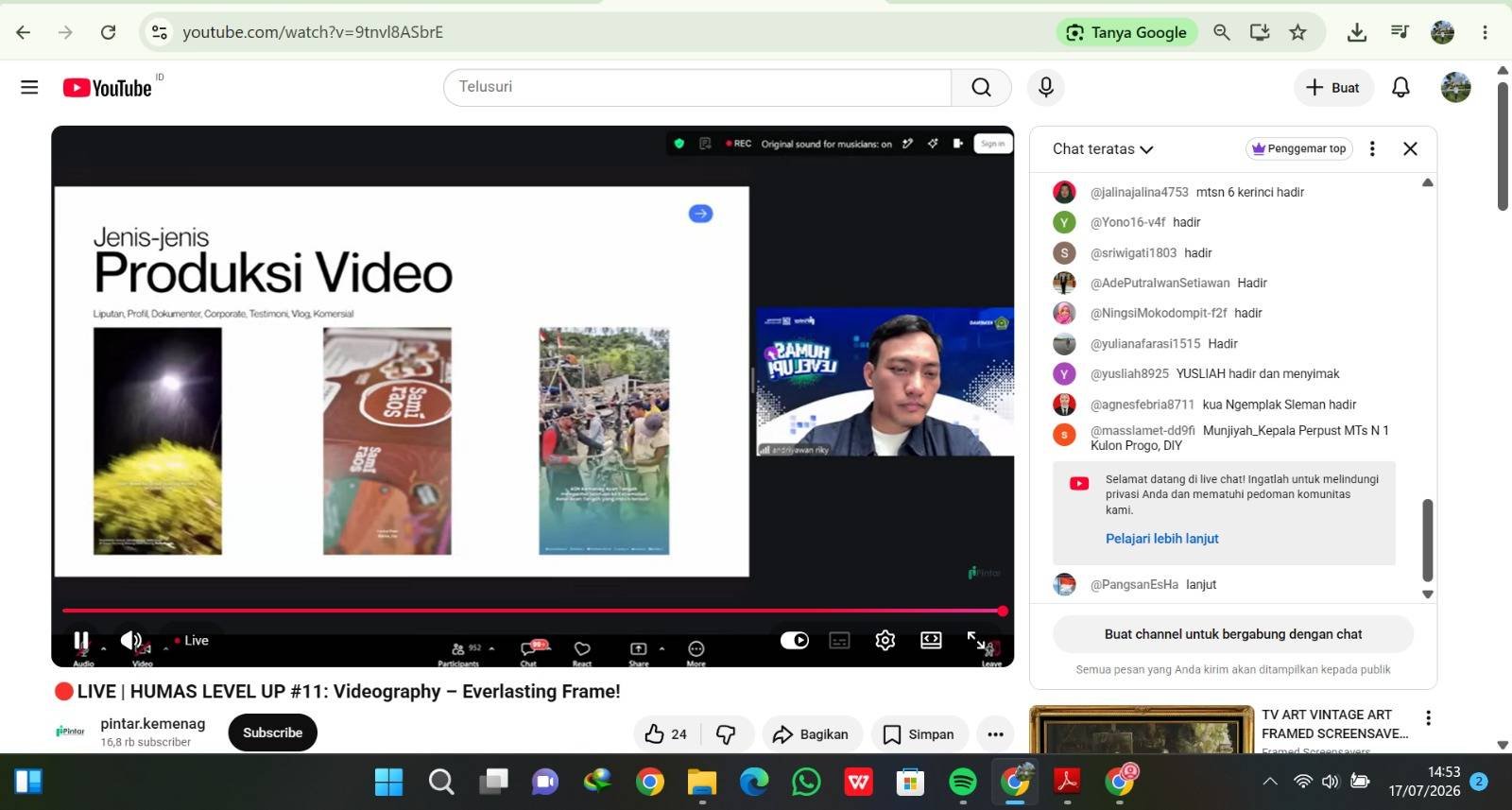Image resolution: width=1512 pixels, height=810 pixels.
Task: Open media controls icon in Chrome
Action: point(1400,32)
